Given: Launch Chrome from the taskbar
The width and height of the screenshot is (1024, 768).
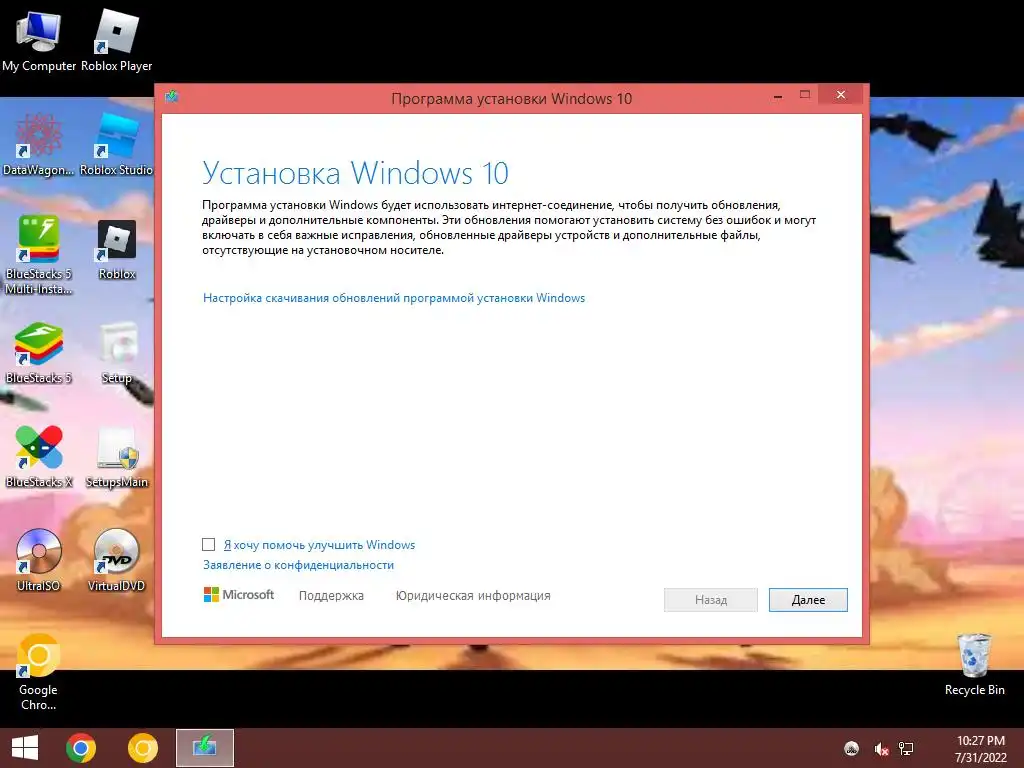Looking at the screenshot, I should [x=81, y=748].
